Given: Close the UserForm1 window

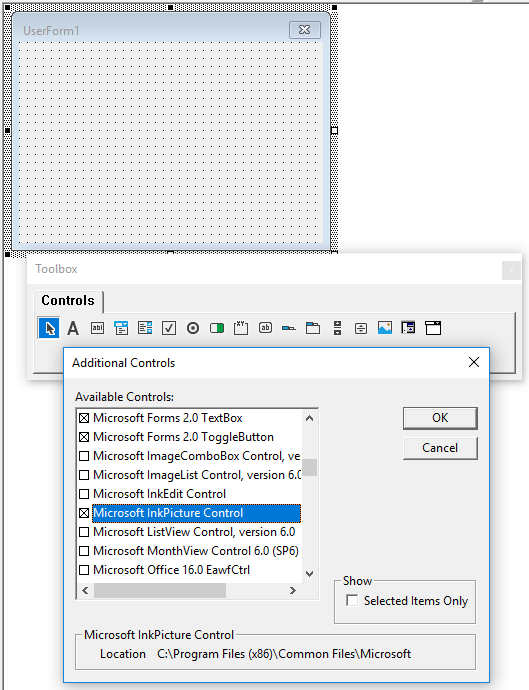Looking at the screenshot, I should click(x=305, y=29).
